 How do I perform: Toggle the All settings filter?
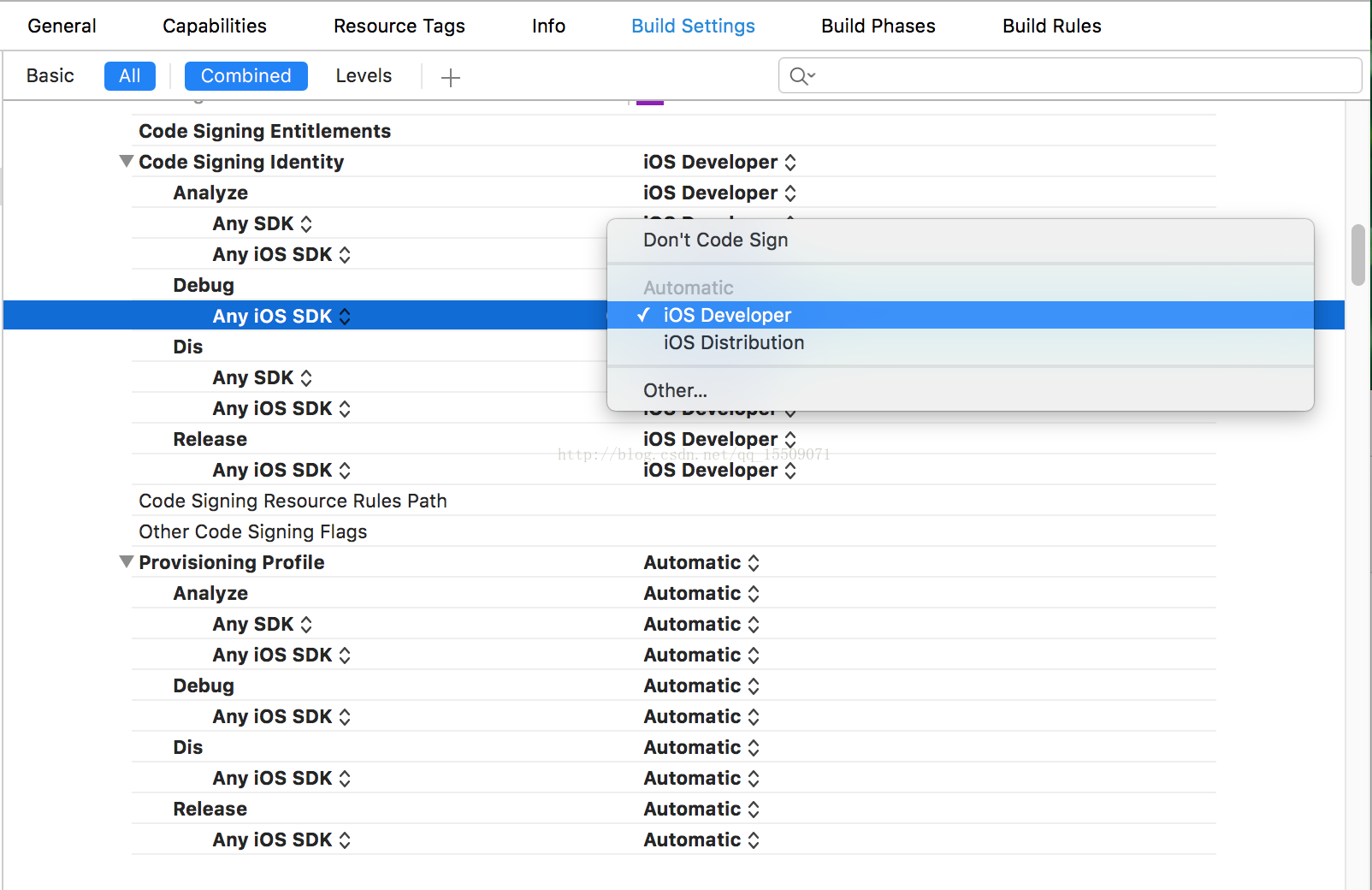pyautogui.click(x=130, y=76)
